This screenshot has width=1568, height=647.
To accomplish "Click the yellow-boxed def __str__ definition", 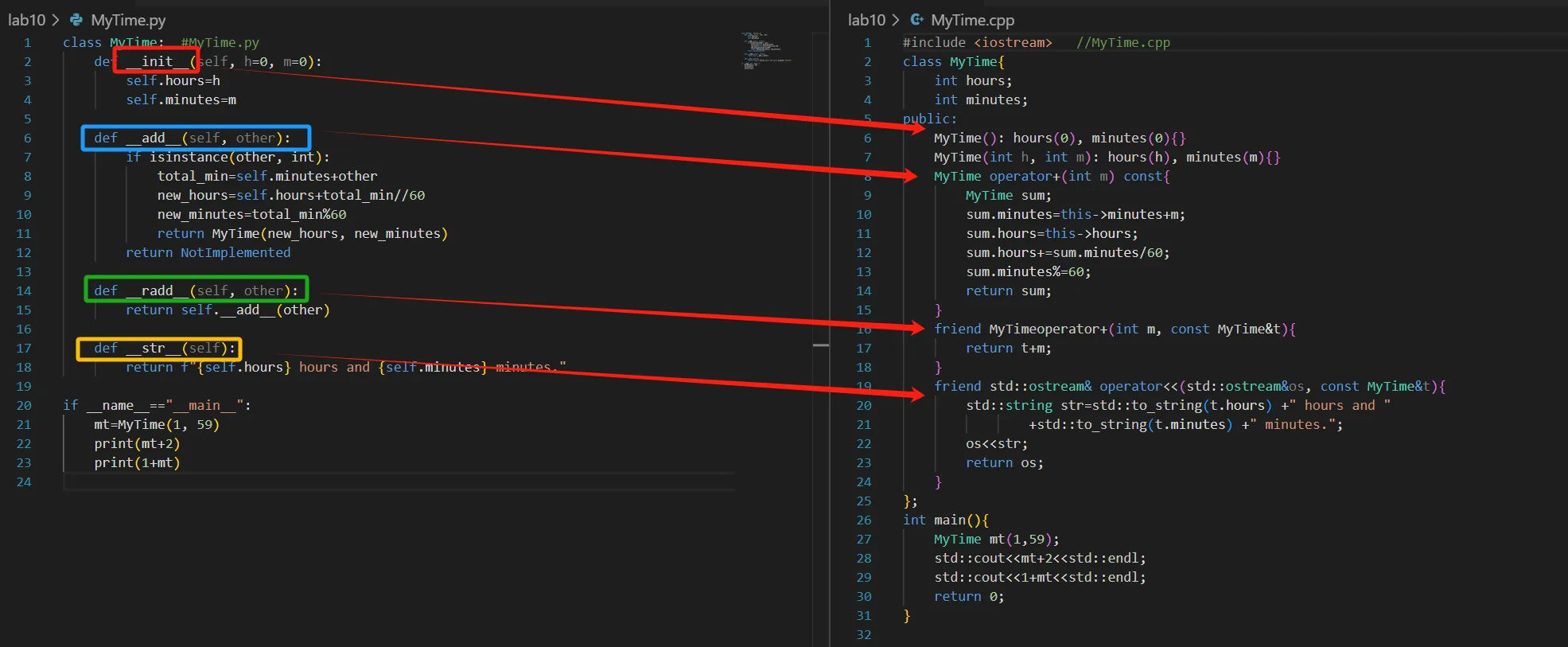I will [158, 349].
